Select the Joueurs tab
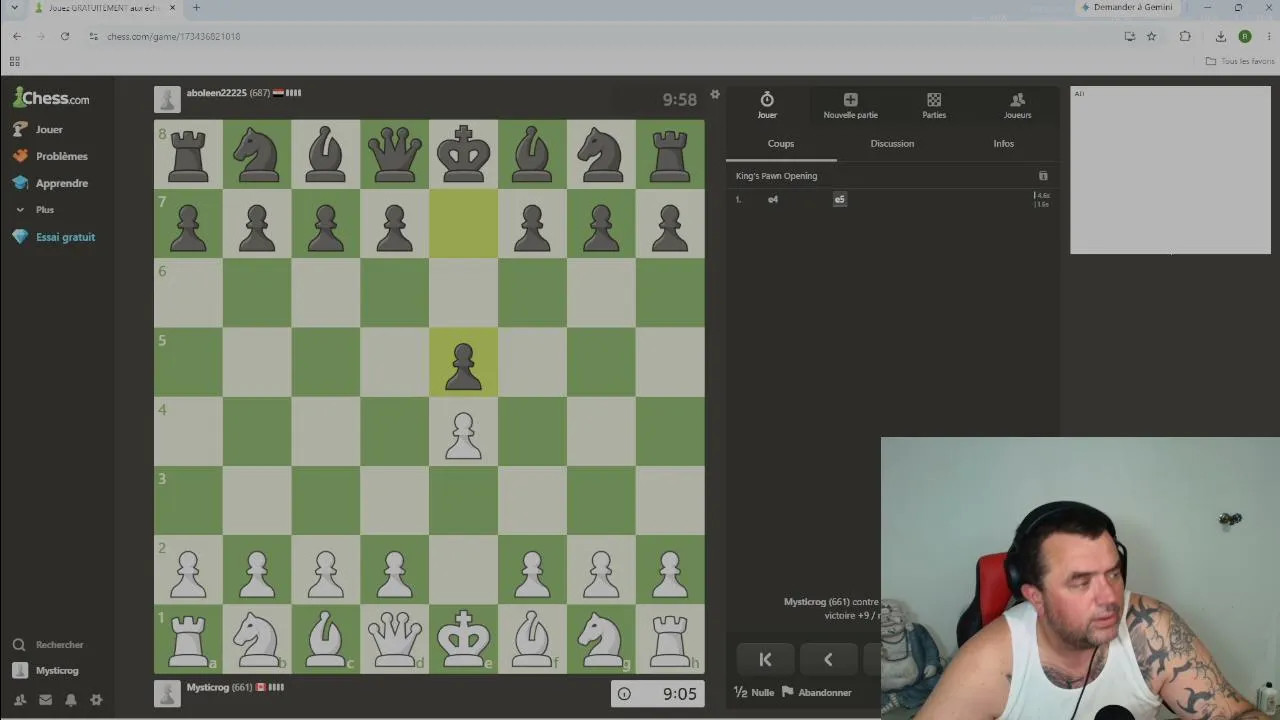The width and height of the screenshot is (1280, 720). 1017,105
